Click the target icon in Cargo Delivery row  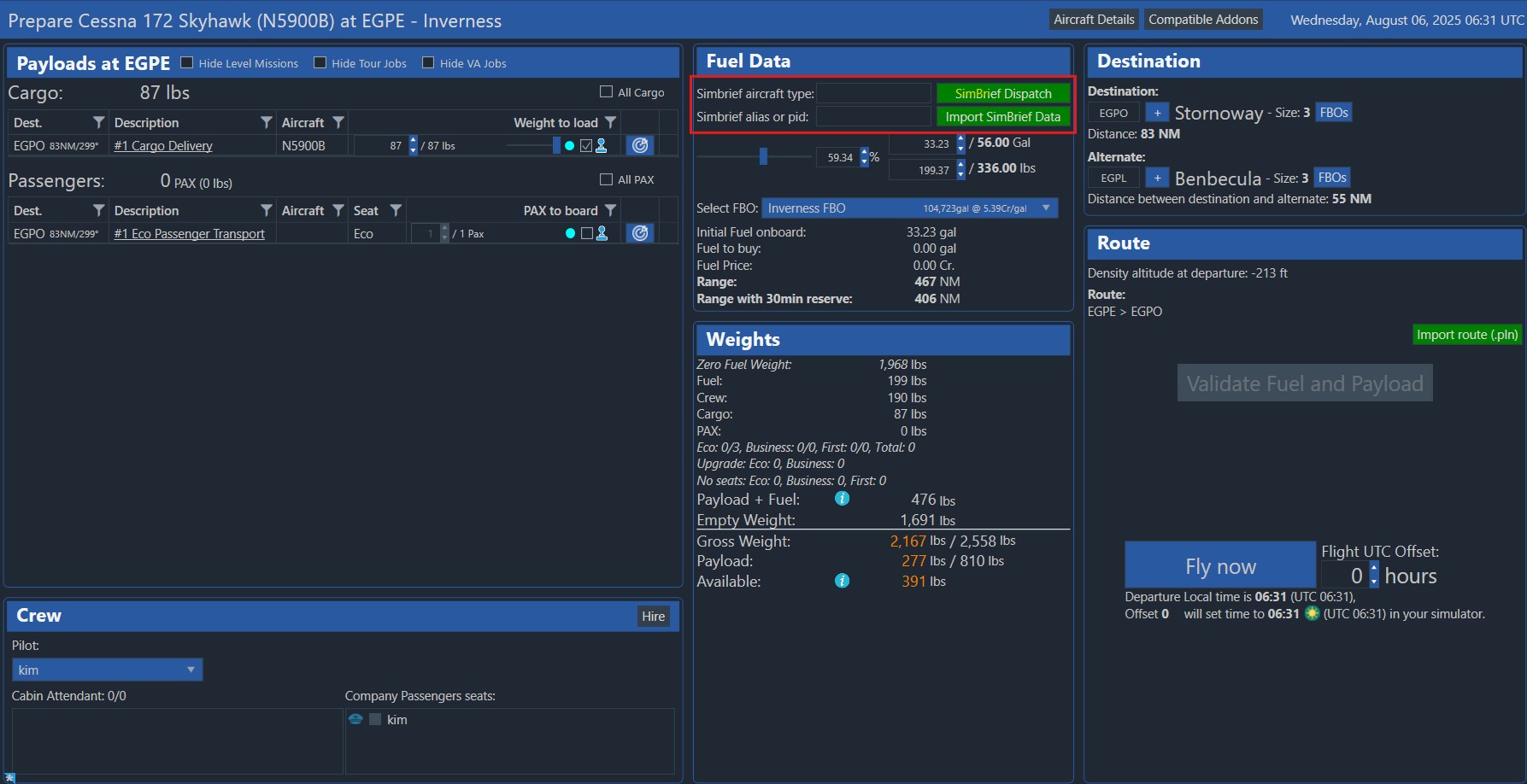pos(640,145)
